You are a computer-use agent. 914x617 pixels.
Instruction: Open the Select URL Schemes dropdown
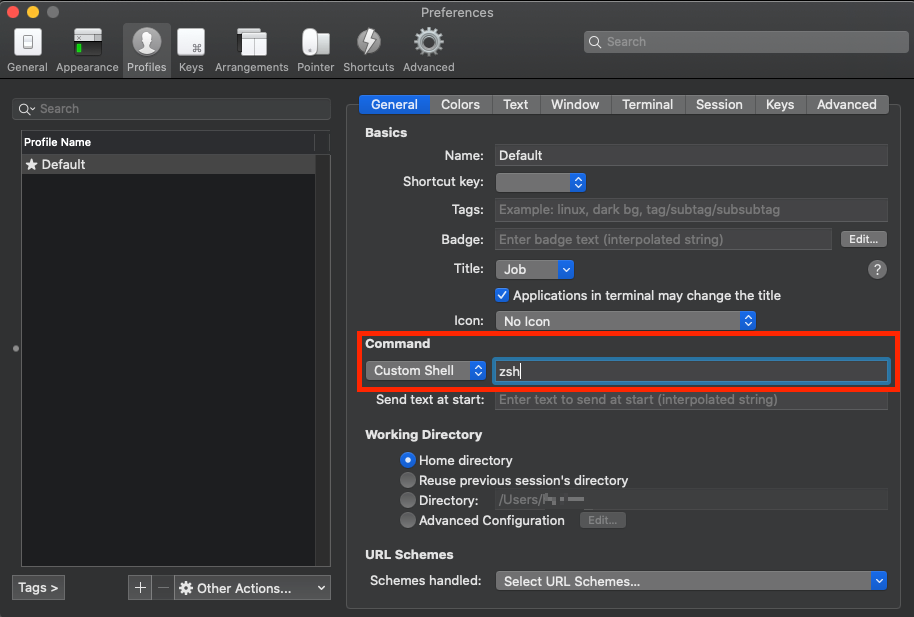coord(691,580)
